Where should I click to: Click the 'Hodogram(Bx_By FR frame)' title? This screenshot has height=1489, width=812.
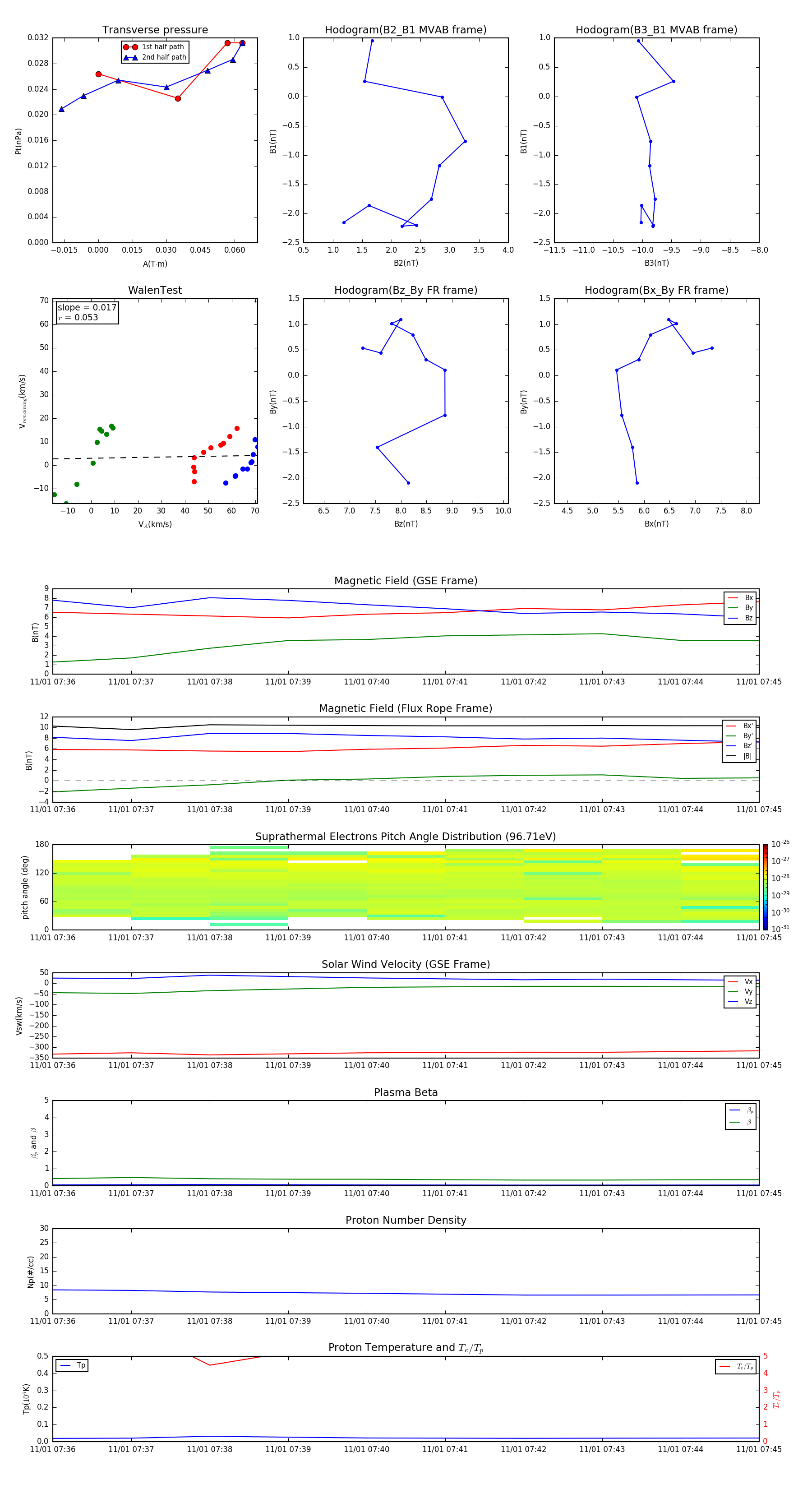(656, 290)
